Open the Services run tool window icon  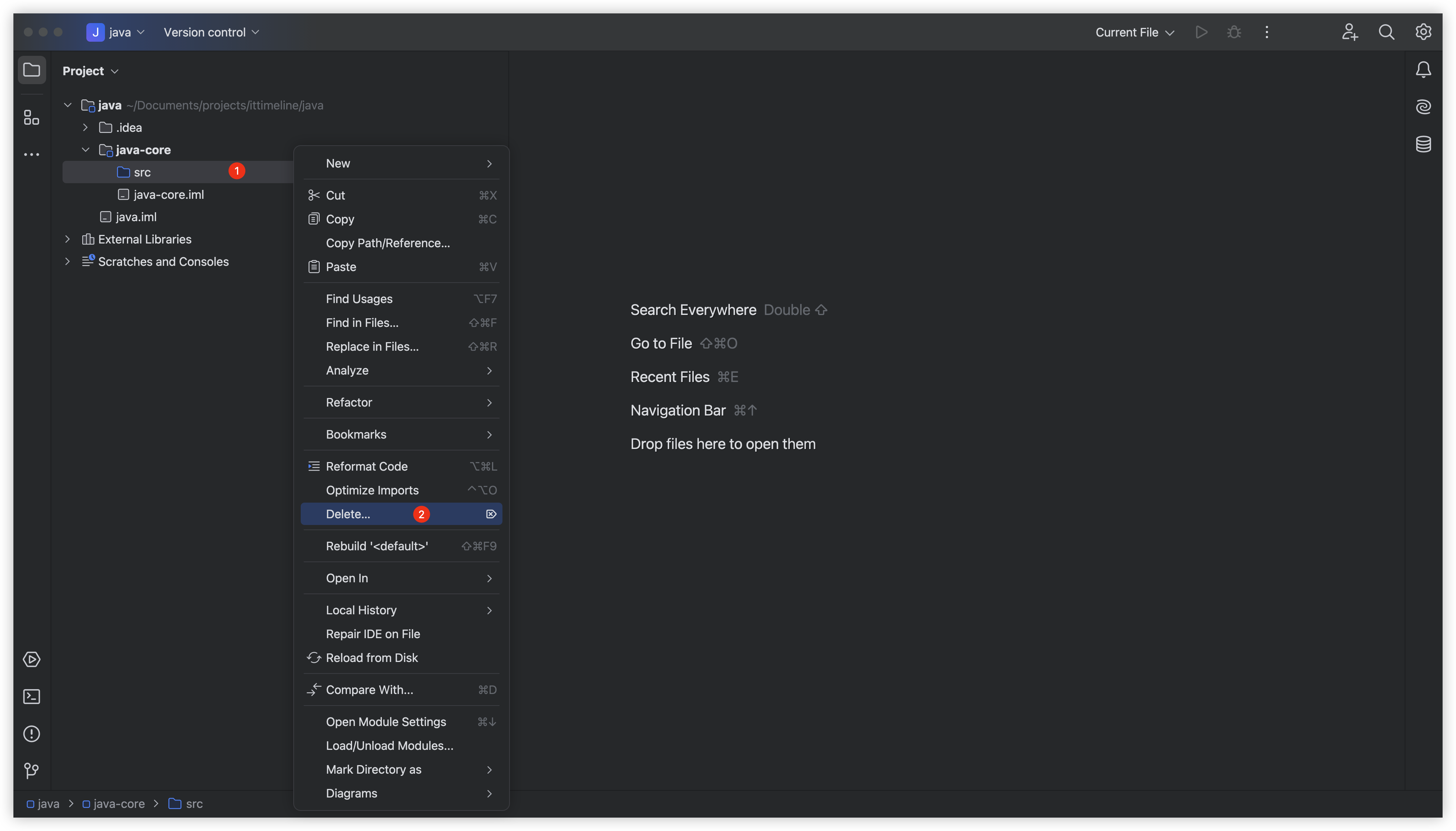tap(31, 660)
